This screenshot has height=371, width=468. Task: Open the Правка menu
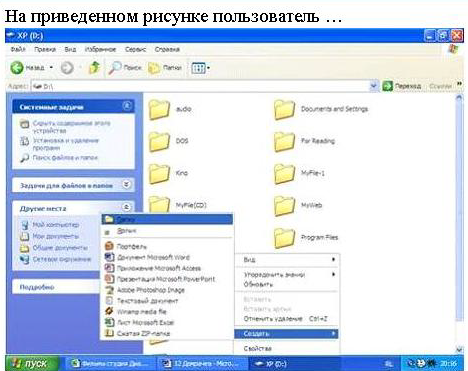pyautogui.click(x=45, y=49)
